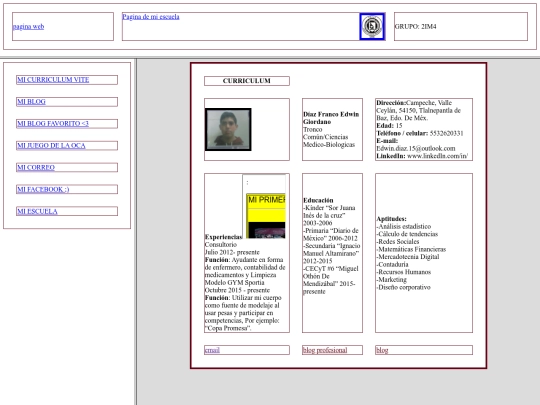Image resolution: width=540 pixels, height=405 pixels.
Task: Select 'LinkedIn: www.linkedIn.com/in/' line
Action: pyautogui.click(x=422, y=156)
